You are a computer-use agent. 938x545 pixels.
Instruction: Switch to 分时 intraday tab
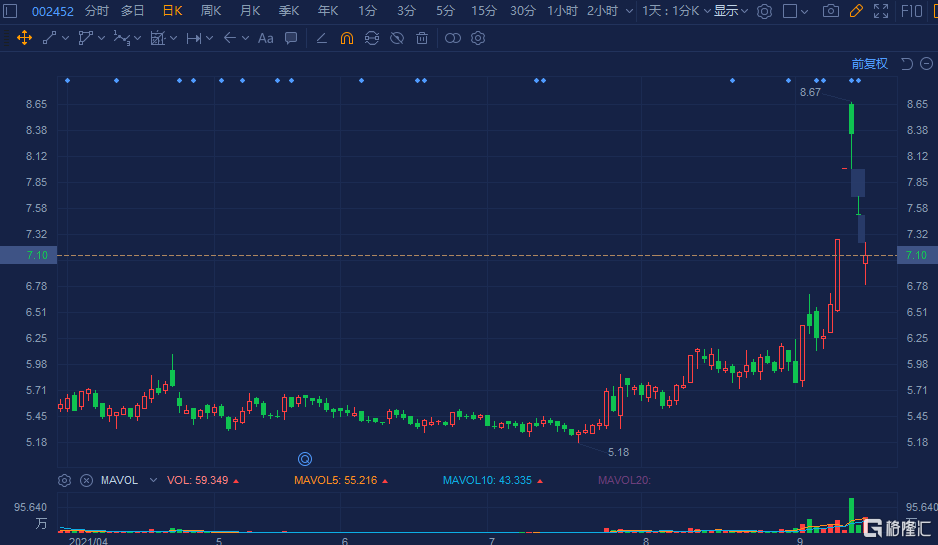click(x=96, y=11)
